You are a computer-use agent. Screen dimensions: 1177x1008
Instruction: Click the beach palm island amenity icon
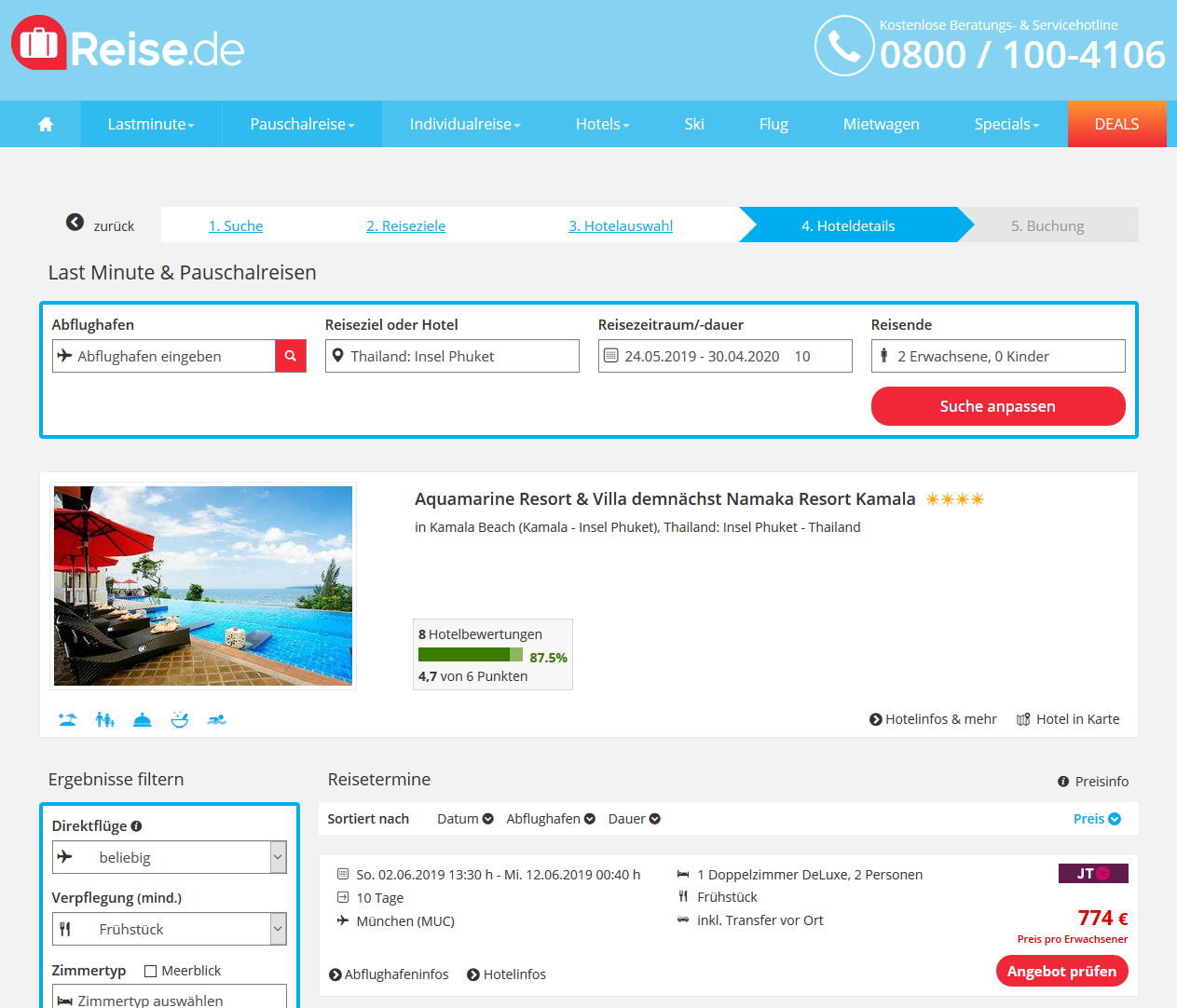(x=67, y=719)
